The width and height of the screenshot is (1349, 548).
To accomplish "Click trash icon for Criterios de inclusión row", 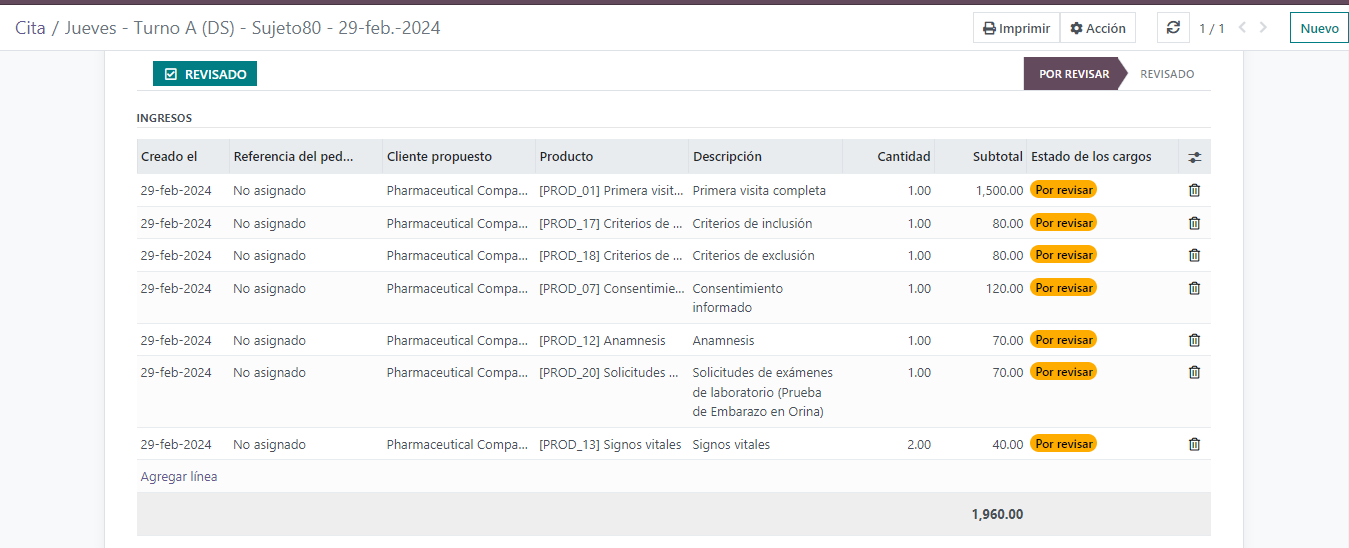I will point(1194,223).
